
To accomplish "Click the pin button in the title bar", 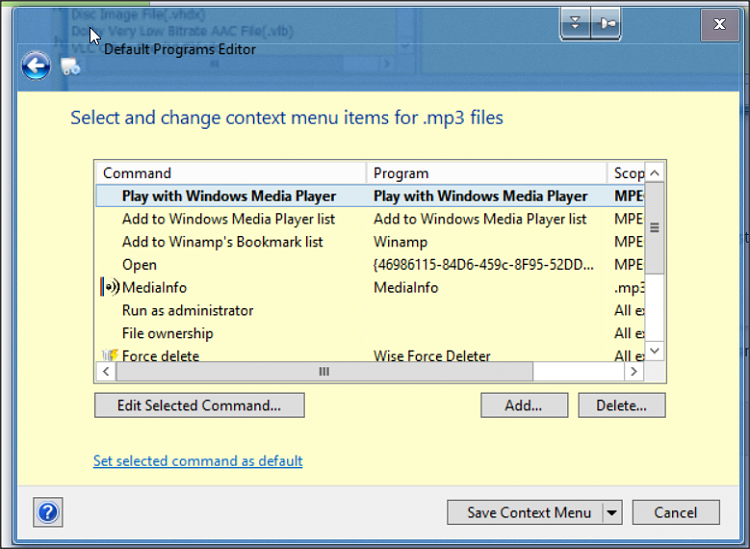I will [606, 23].
